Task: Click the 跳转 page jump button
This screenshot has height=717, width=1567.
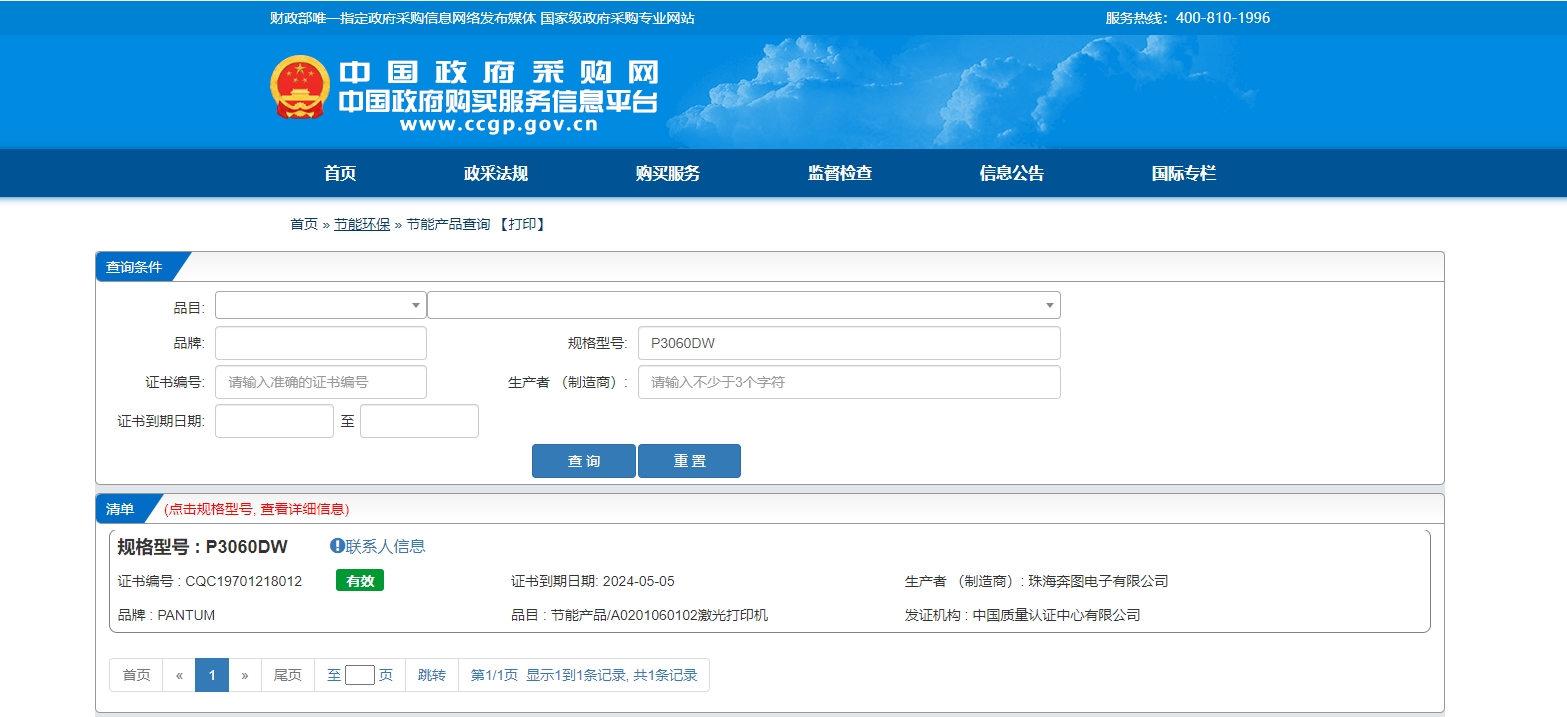Action: (432, 675)
